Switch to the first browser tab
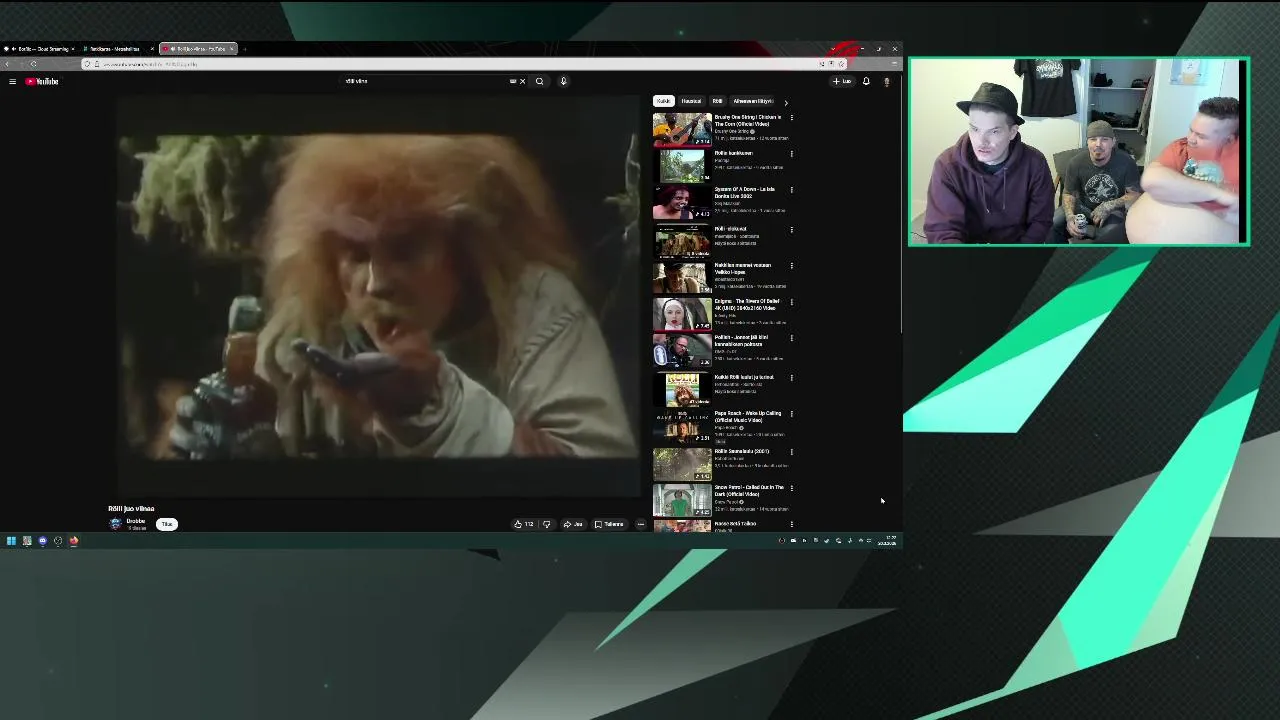The height and width of the screenshot is (720, 1280). (x=40, y=48)
